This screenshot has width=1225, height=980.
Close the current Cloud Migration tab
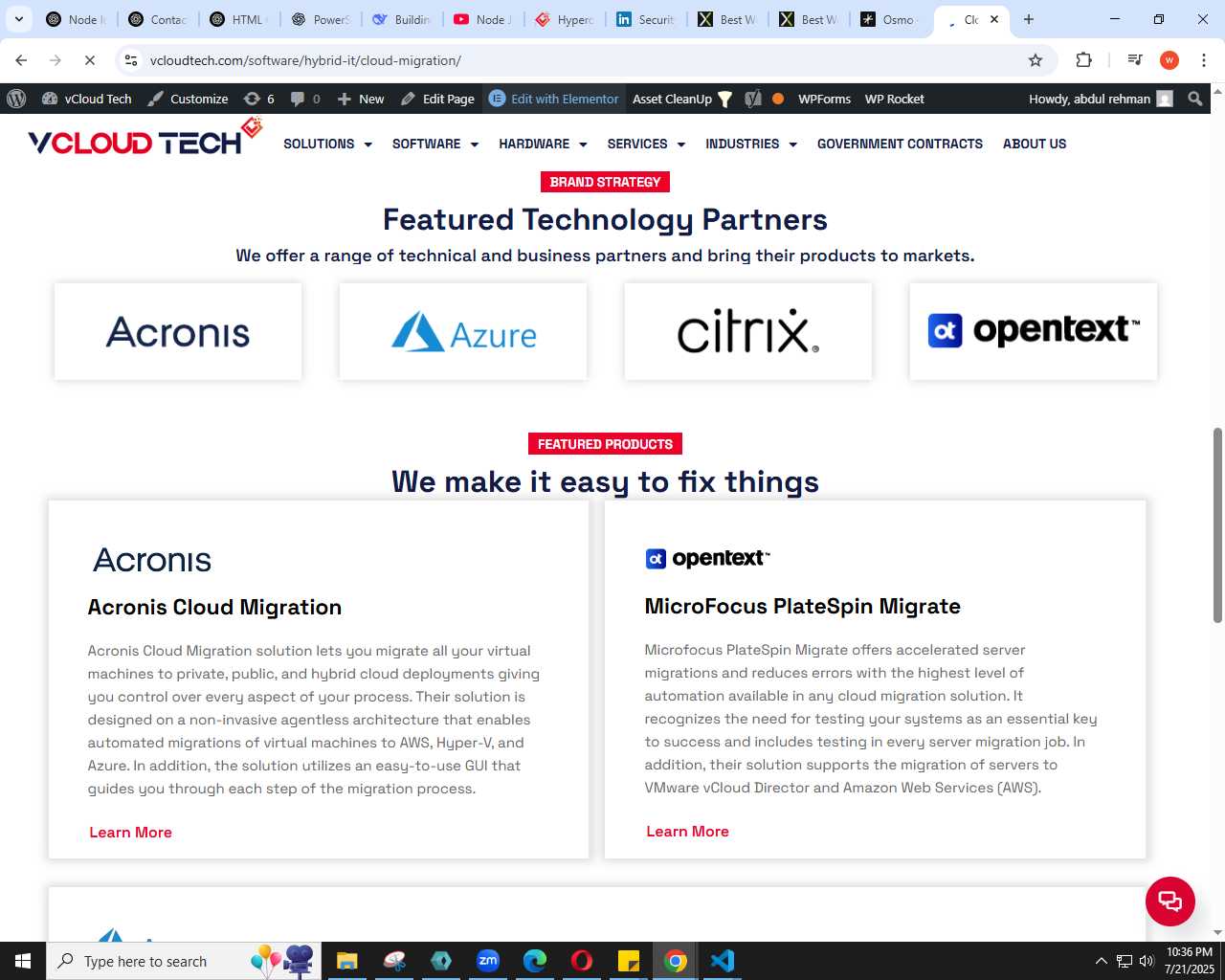click(994, 19)
